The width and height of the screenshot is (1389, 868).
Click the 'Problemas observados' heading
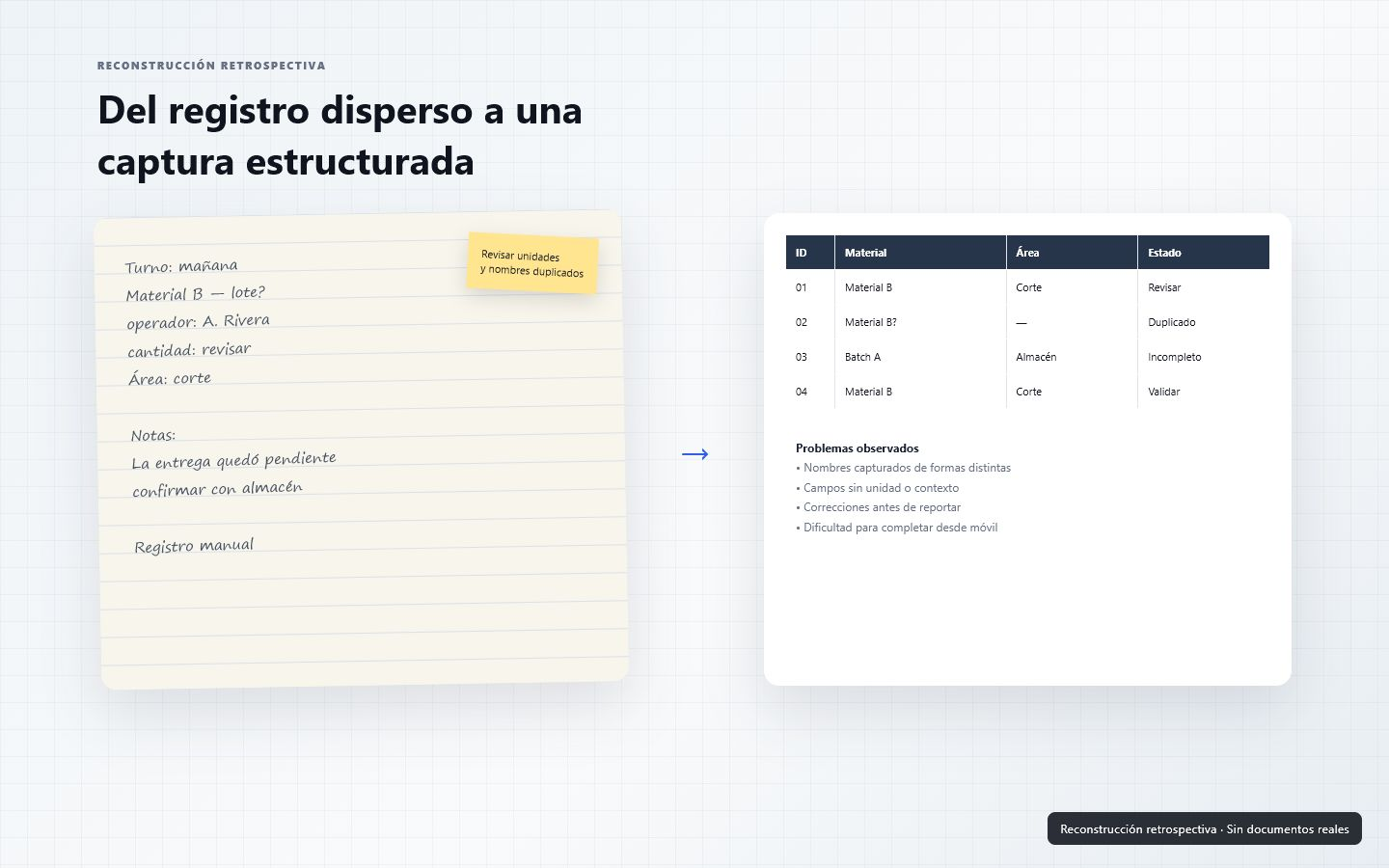[x=858, y=448]
